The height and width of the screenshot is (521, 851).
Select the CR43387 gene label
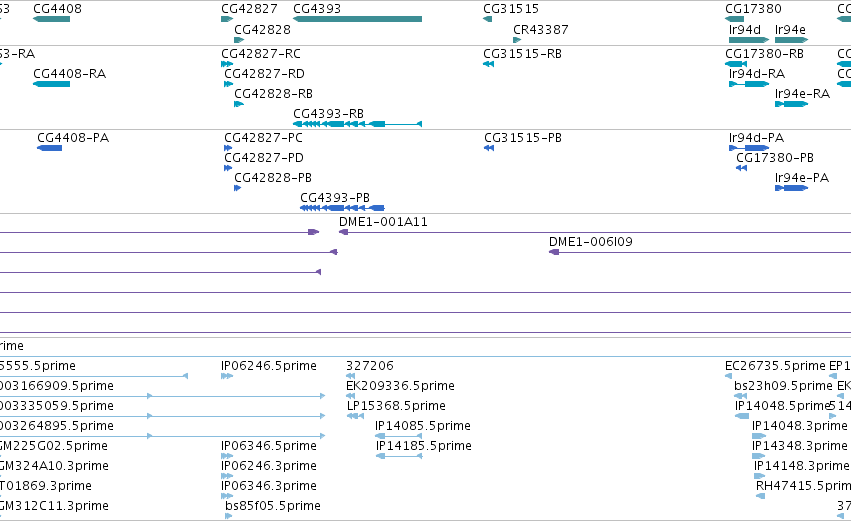tap(541, 29)
